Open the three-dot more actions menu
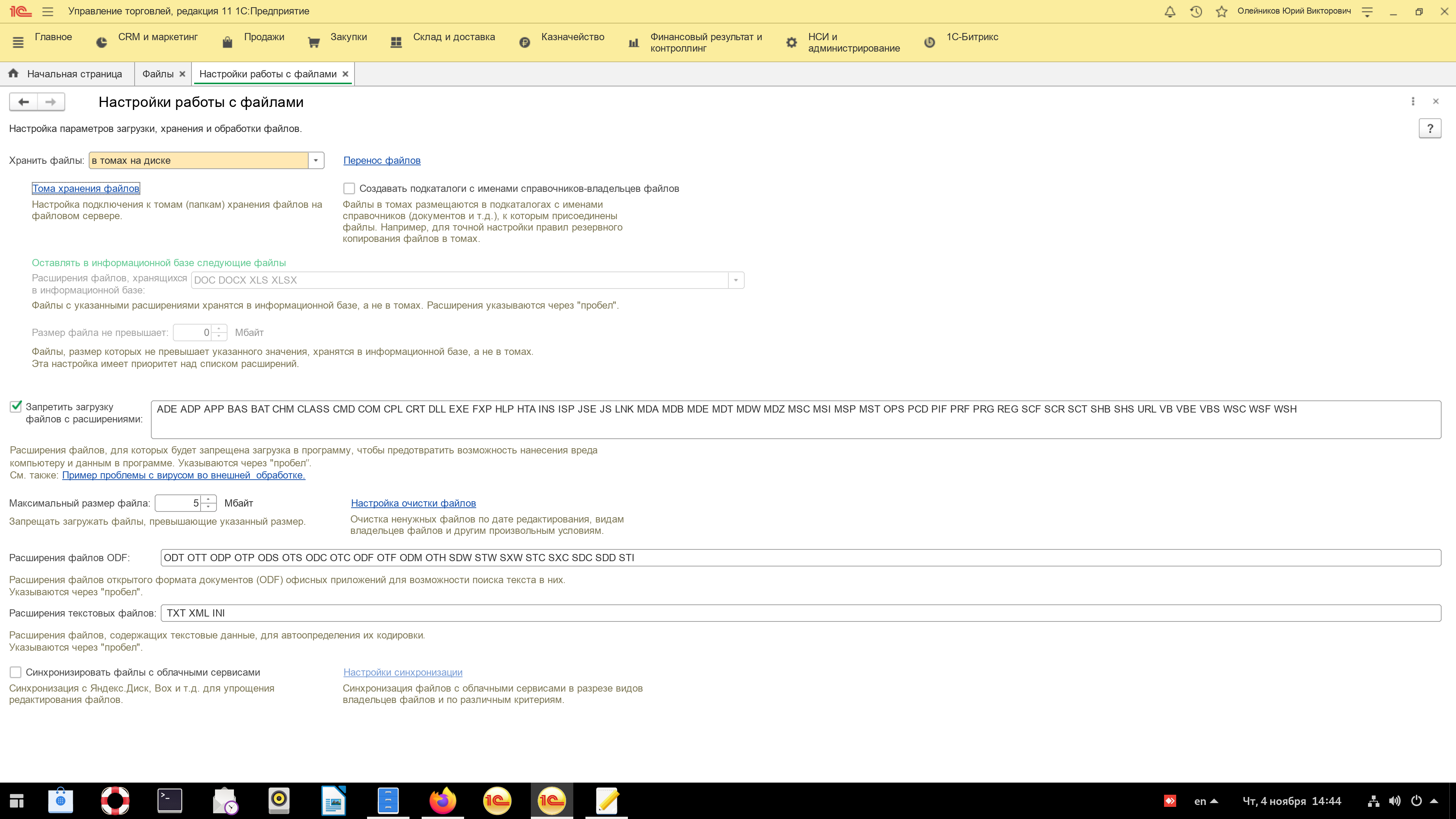Screen dimensions: 1456x819 pyautogui.click(x=1413, y=101)
